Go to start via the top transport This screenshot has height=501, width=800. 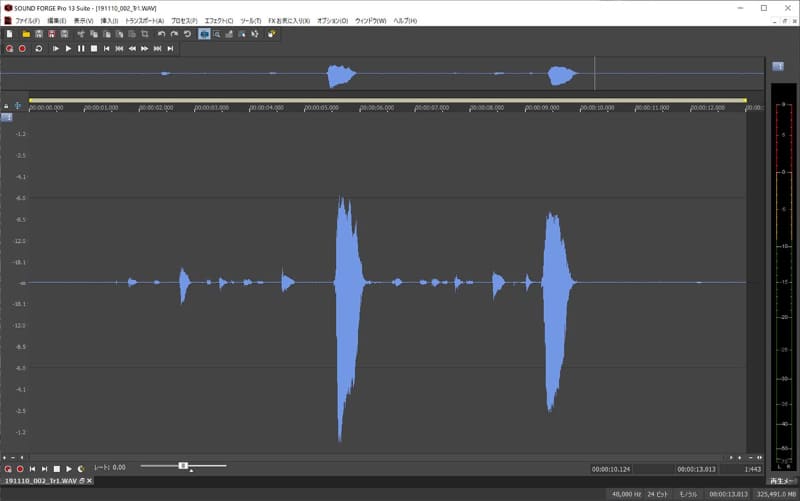pos(107,48)
